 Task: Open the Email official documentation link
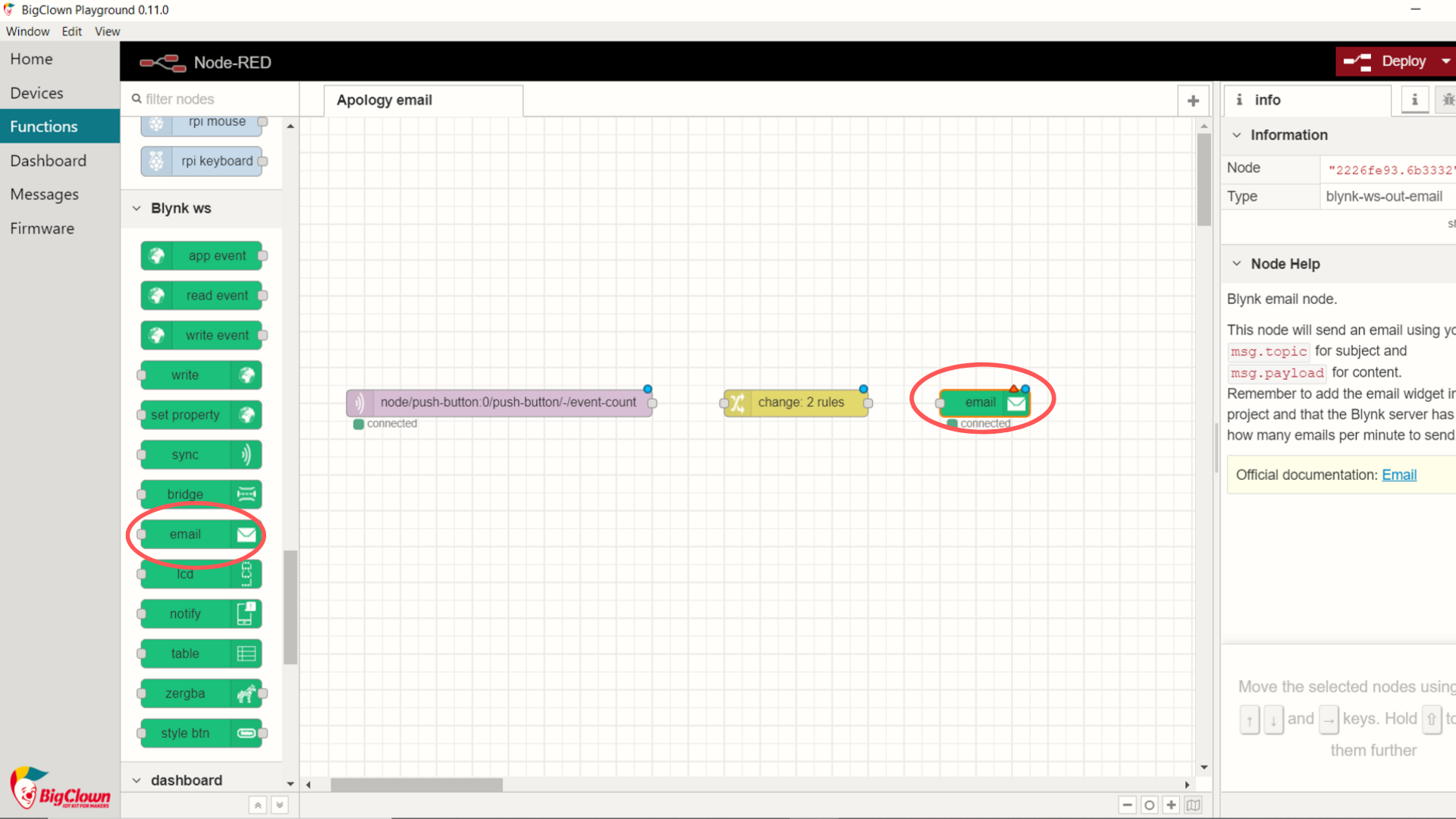tap(1399, 475)
